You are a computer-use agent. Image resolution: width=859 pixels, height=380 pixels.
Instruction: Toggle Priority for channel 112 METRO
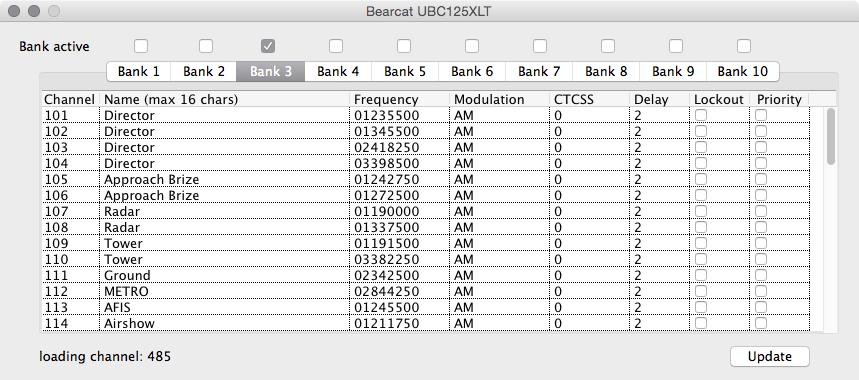tap(761, 291)
